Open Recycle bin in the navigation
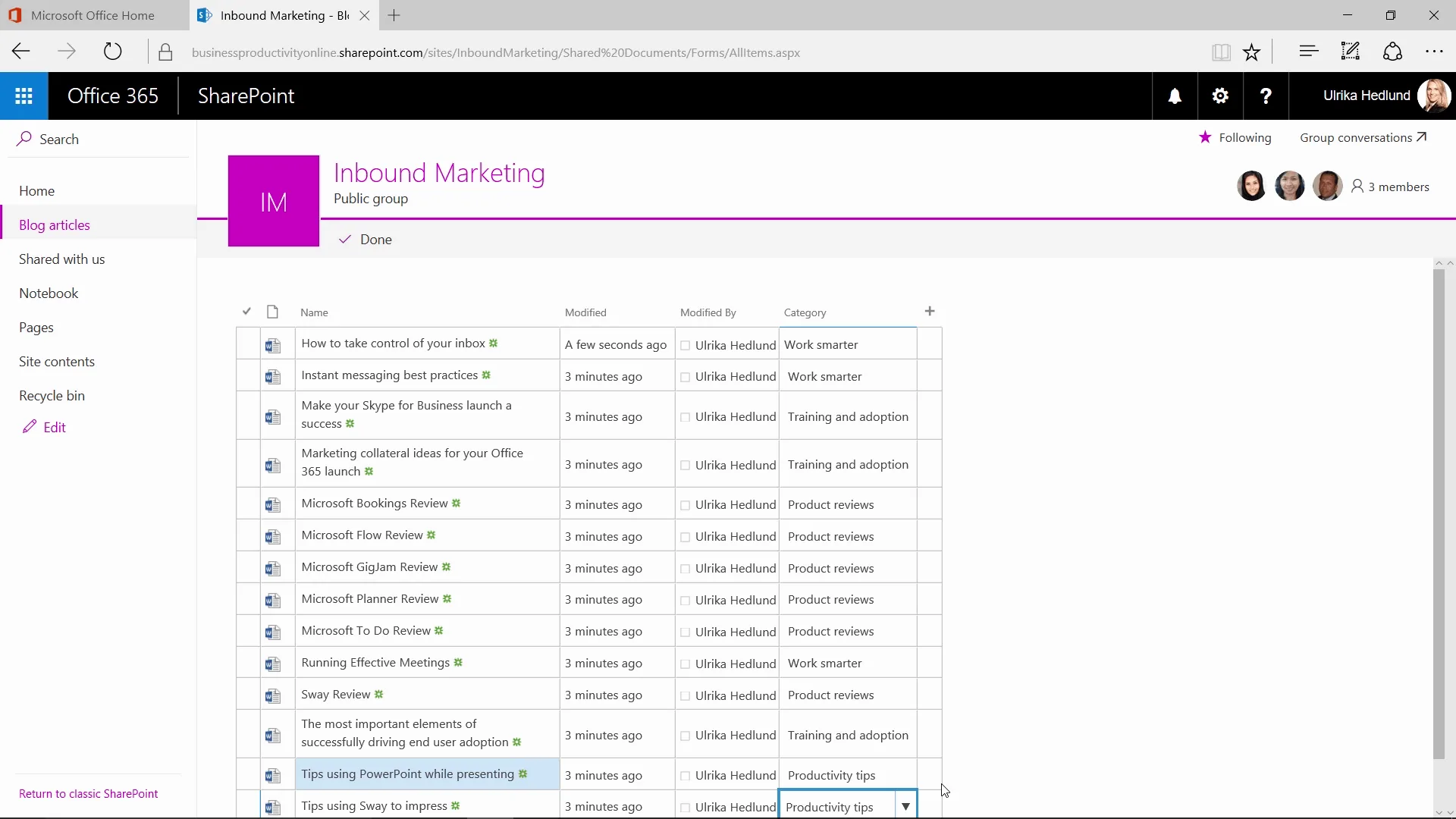The height and width of the screenshot is (819, 1456). [x=52, y=395]
